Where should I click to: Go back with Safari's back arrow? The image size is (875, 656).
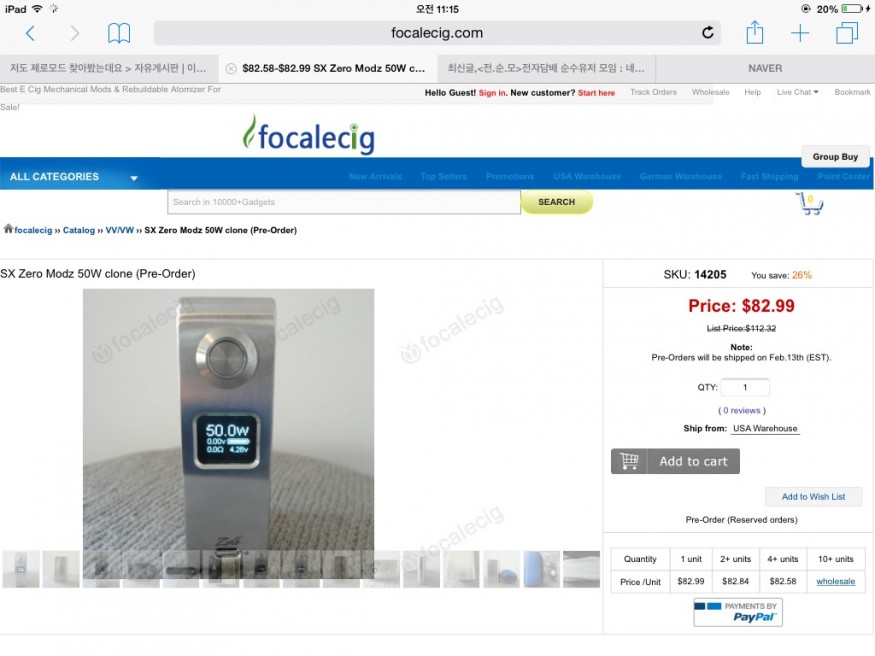coord(30,33)
